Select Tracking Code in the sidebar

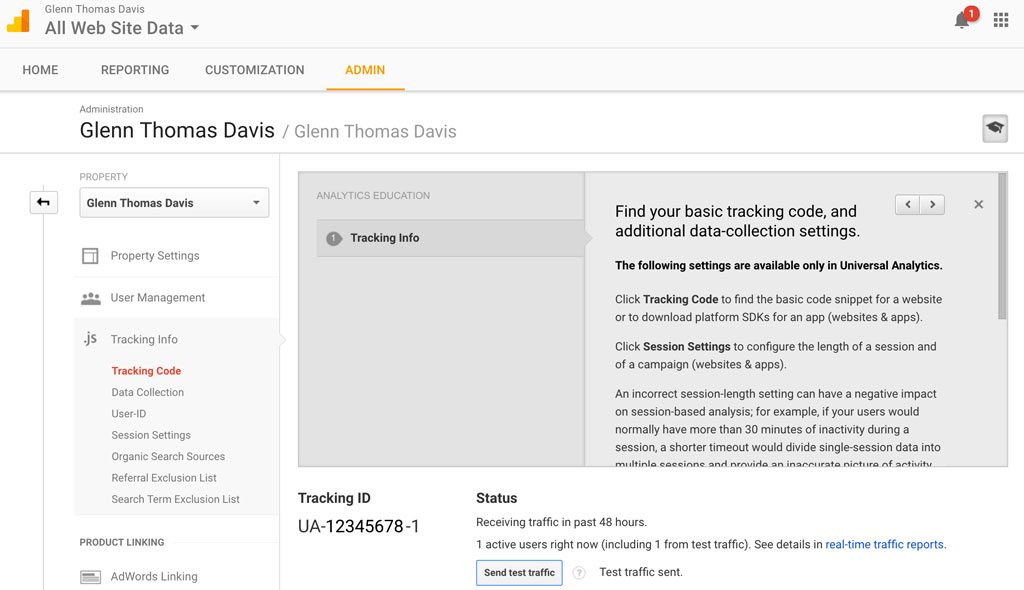[146, 370]
